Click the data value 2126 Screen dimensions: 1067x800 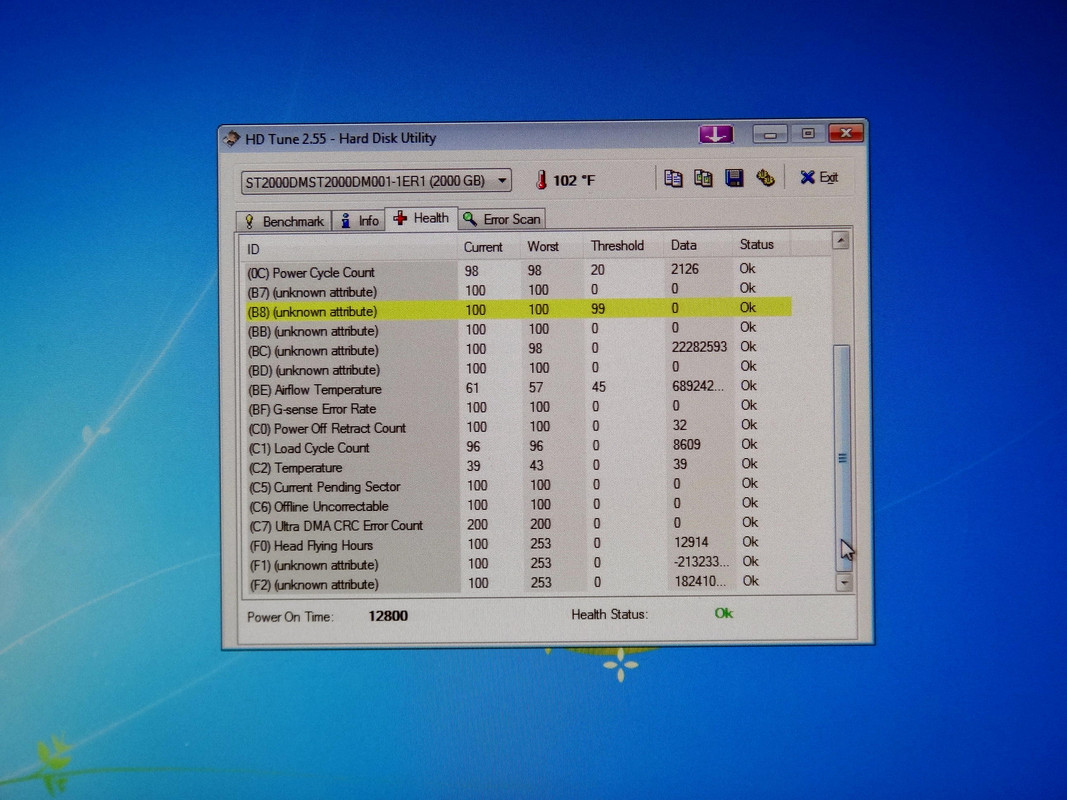(685, 269)
